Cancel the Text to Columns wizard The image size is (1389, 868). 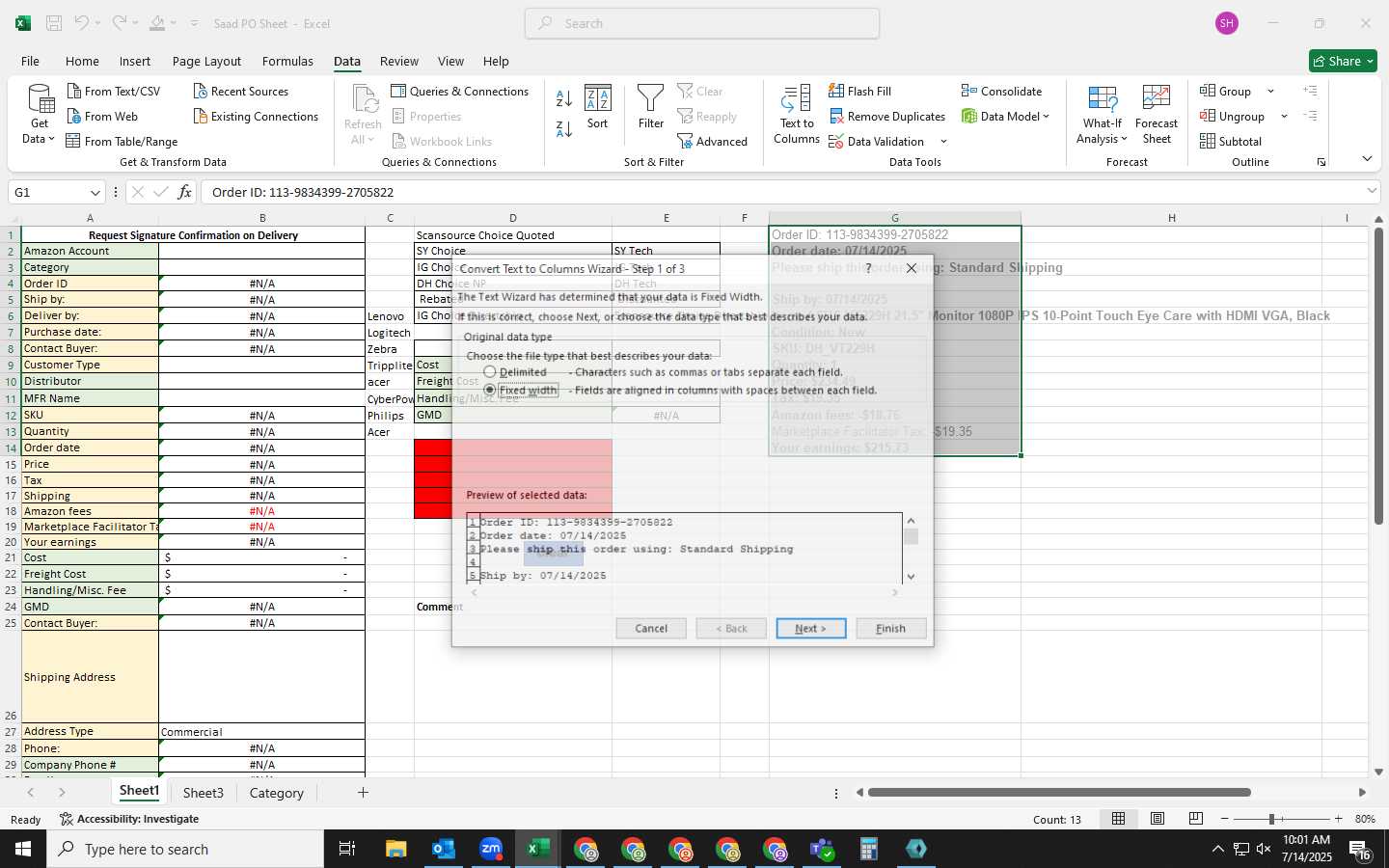click(x=651, y=628)
